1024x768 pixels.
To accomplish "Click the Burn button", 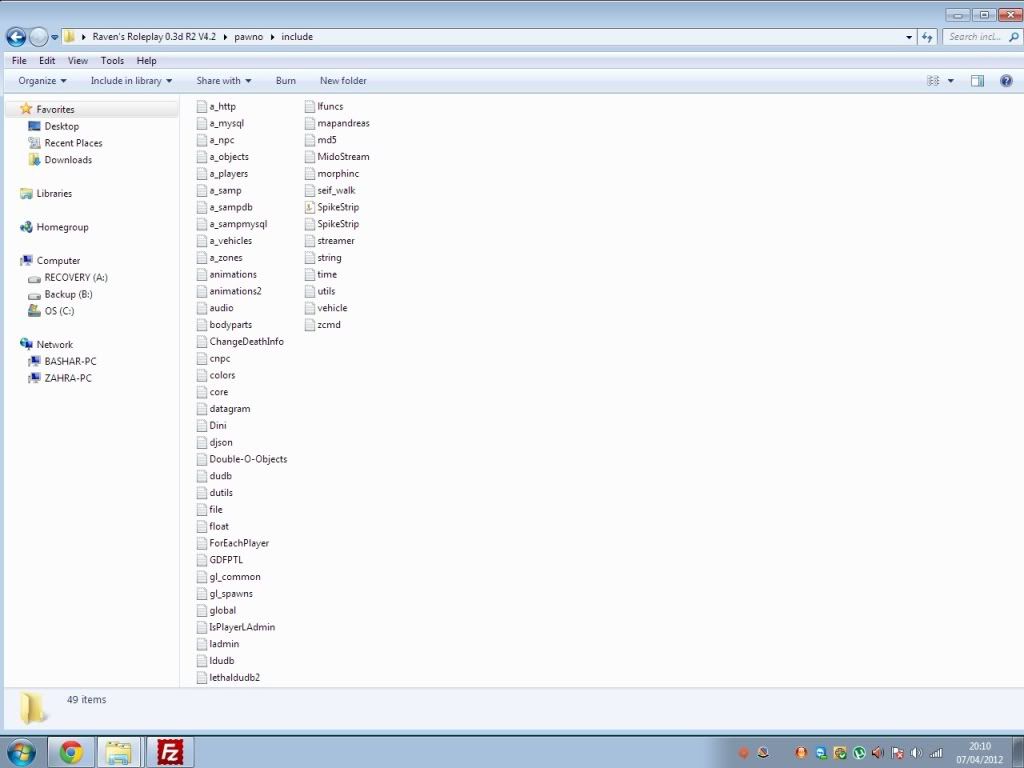I will [x=285, y=81].
